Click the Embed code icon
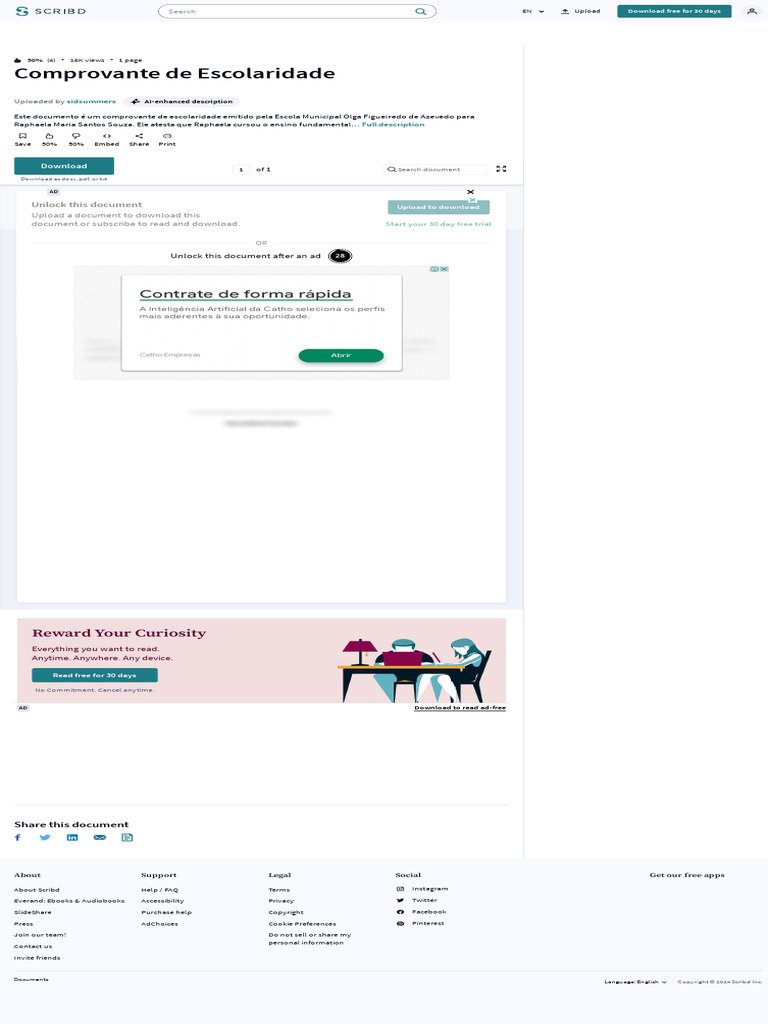This screenshot has width=768, height=1024. click(106, 136)
